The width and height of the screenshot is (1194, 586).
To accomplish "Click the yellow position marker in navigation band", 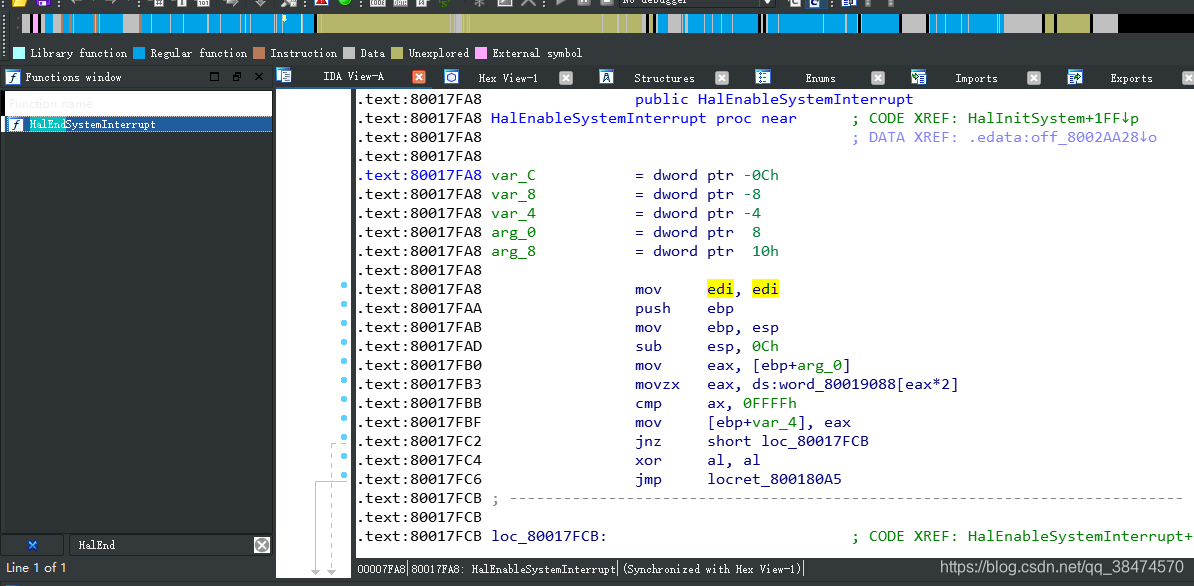I will click(284, 17).
